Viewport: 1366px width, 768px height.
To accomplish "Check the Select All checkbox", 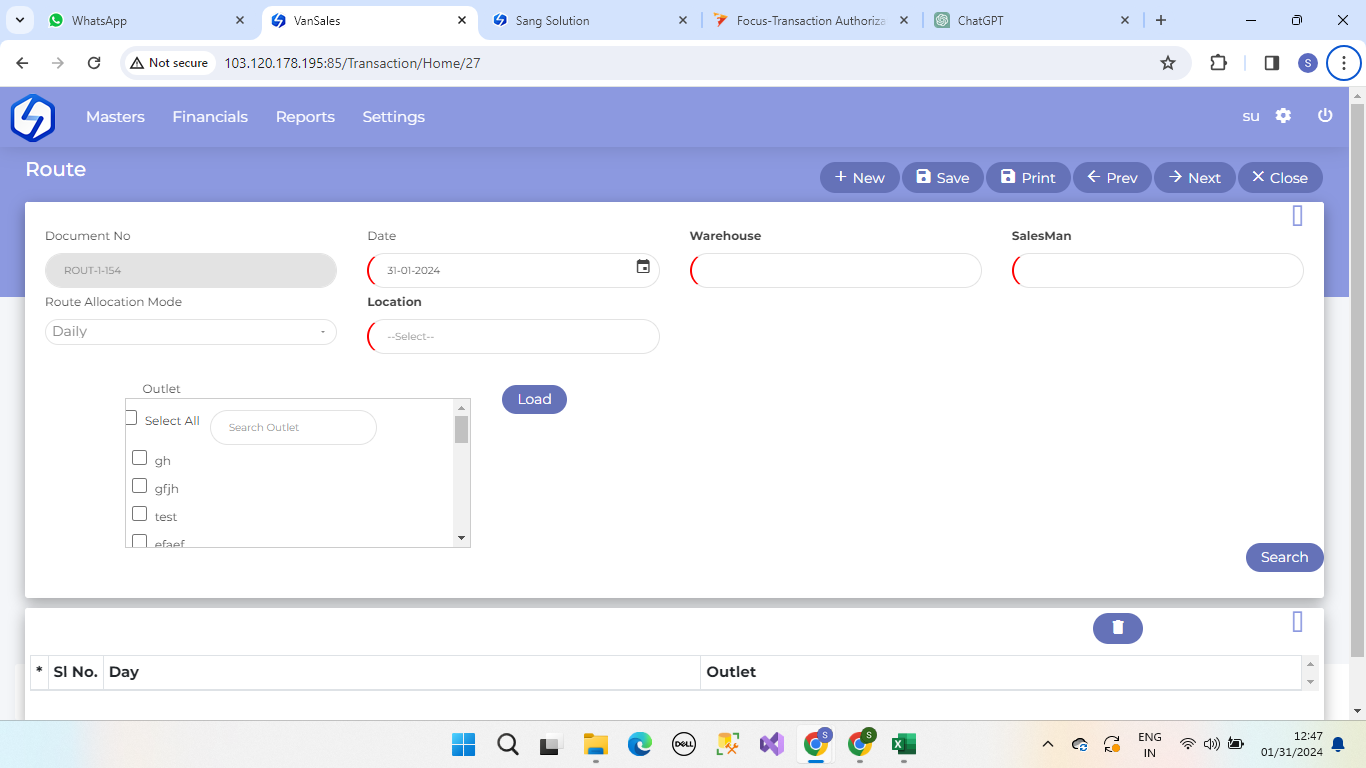I will (131, 418).
